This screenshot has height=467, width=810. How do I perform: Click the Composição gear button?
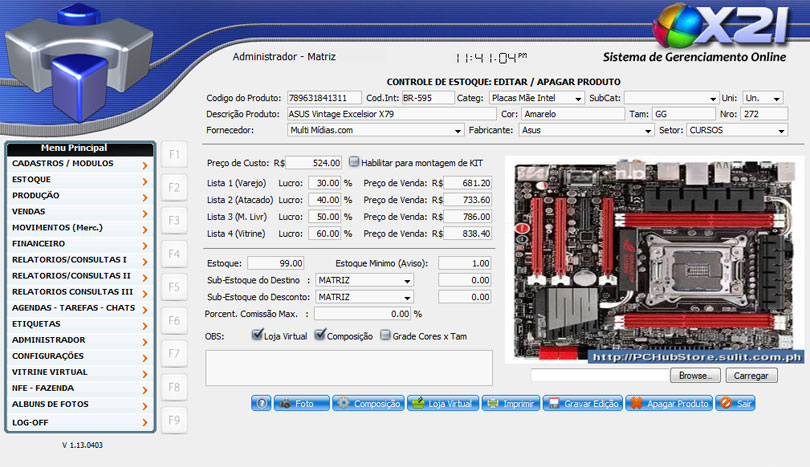pos(368,403)
